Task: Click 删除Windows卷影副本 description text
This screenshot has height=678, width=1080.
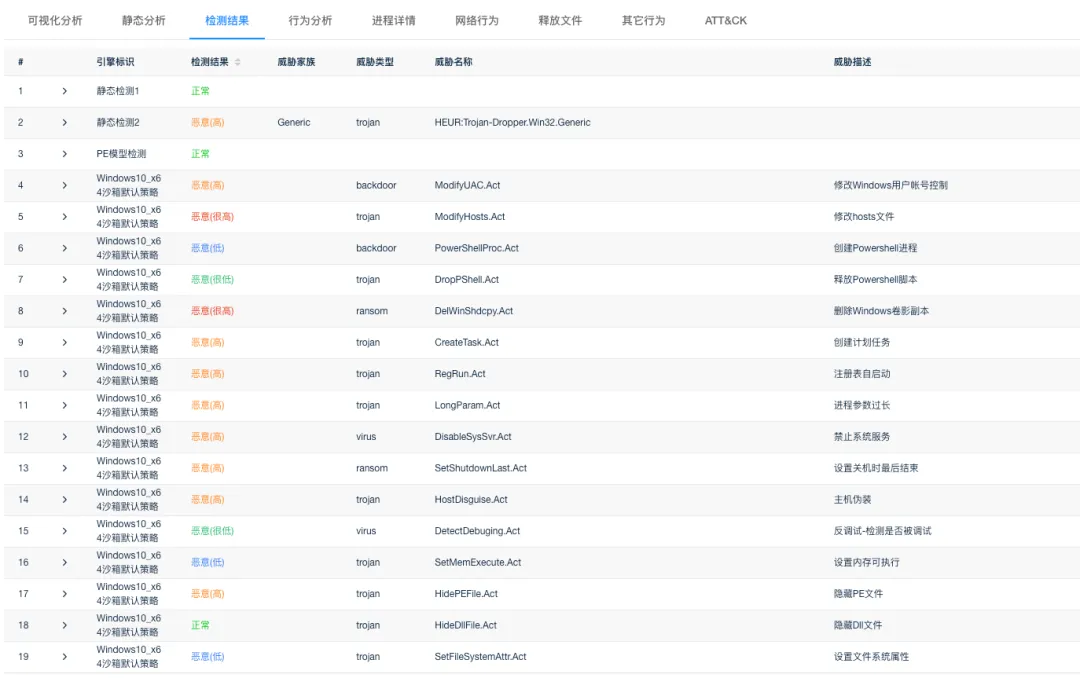Action: (x=881, y=311)
